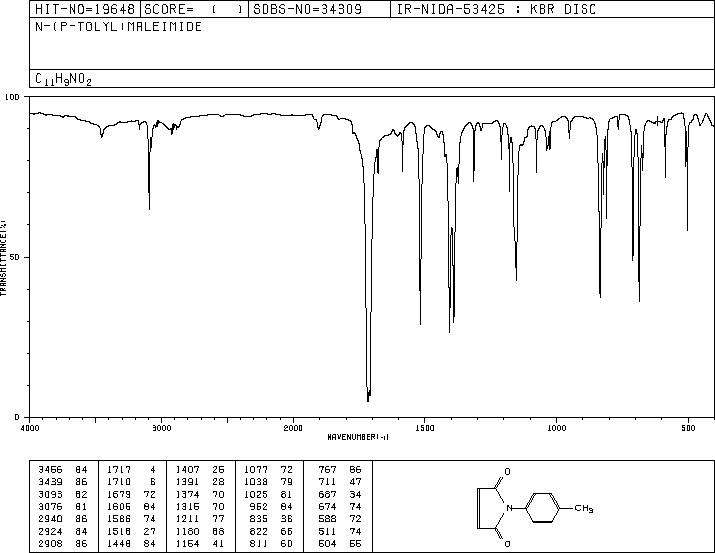Select peak table entry 711
The width and height of the screenshot is (715, 553).
[x=327, y=482]
